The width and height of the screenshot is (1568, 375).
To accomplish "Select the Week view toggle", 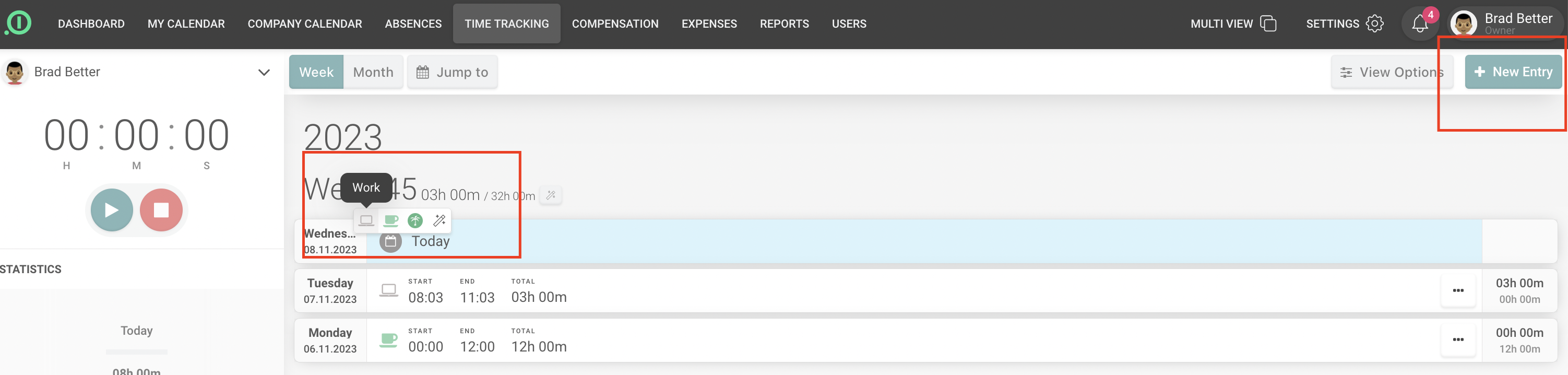I will click(x=316, y=72).
